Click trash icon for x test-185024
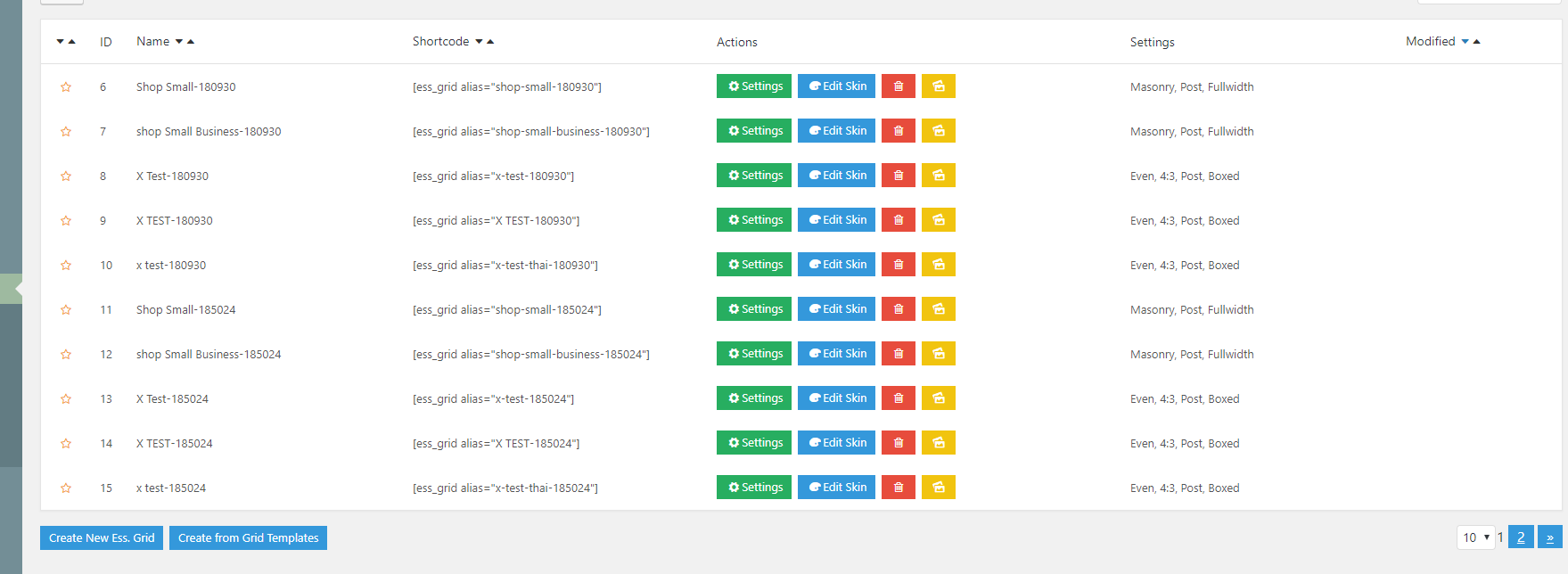The image size is (1568, 574). pos(898,488)
